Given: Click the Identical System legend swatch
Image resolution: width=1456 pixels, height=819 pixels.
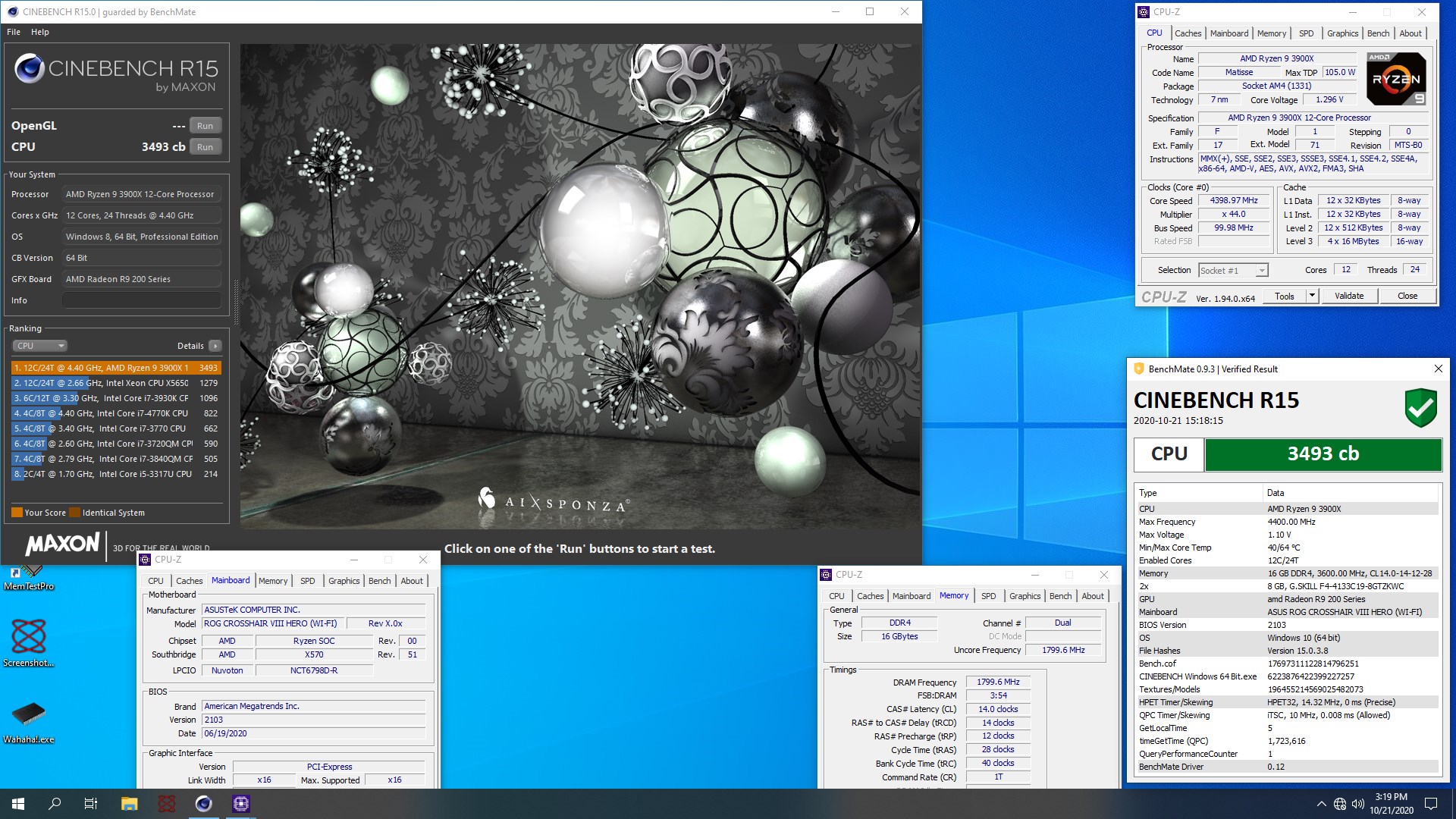Looking at the screenshot, I should tap(74, 513).
